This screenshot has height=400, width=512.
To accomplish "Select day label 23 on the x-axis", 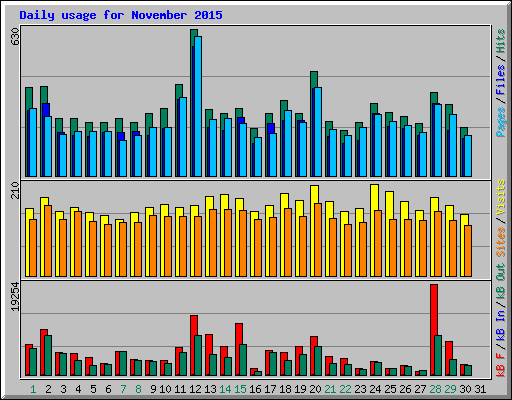I will click(360, 389).
